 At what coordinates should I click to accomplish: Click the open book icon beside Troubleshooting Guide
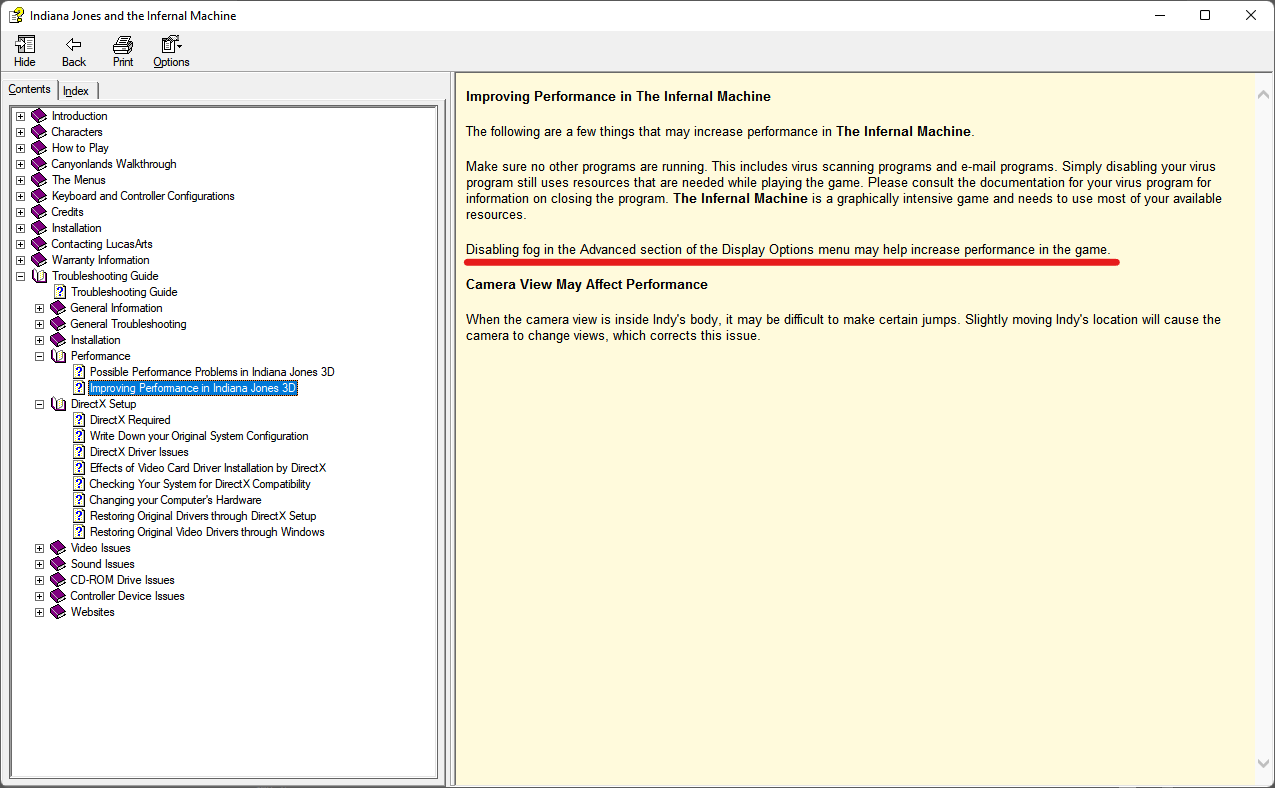point(39,276)
